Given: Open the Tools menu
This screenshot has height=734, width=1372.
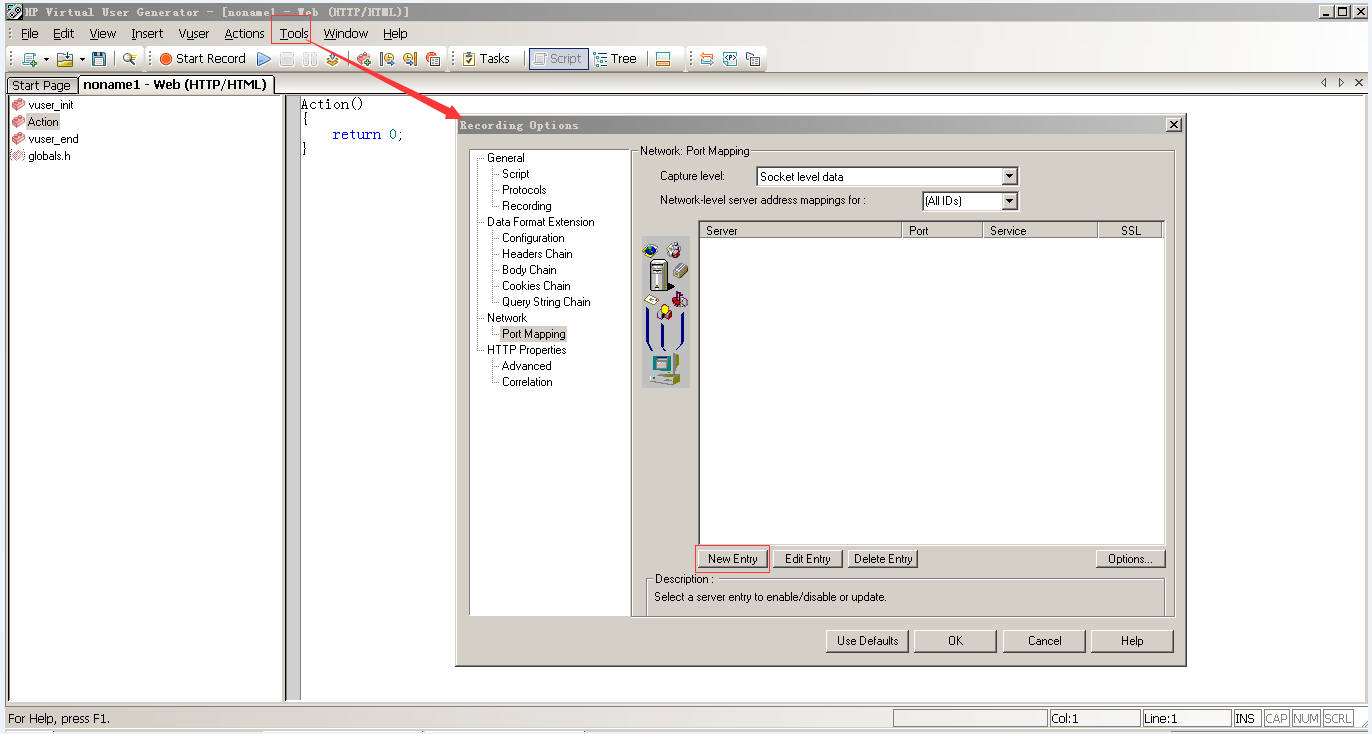Looking at the screenshot, I should click(x=294, y=33).
